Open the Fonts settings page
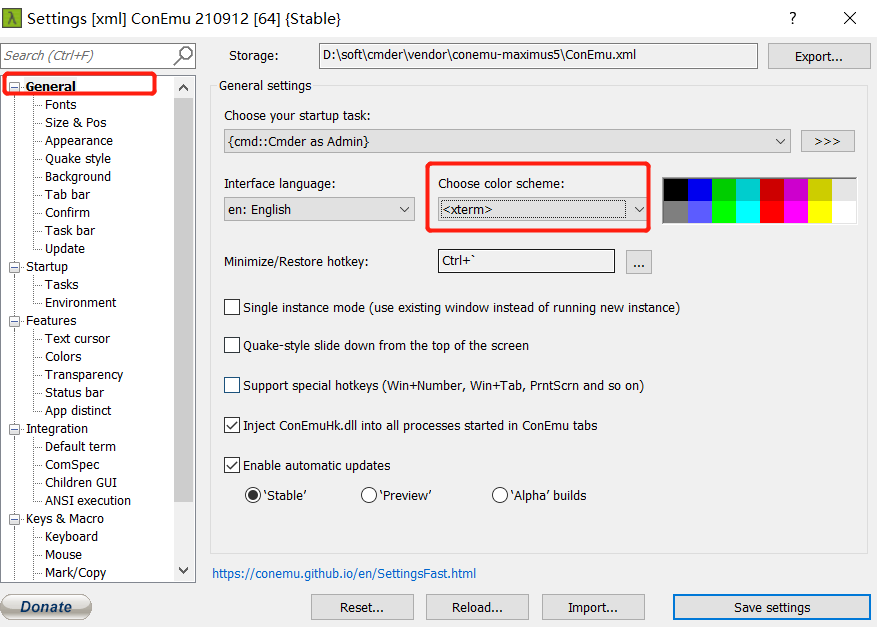 coord(60,105)
